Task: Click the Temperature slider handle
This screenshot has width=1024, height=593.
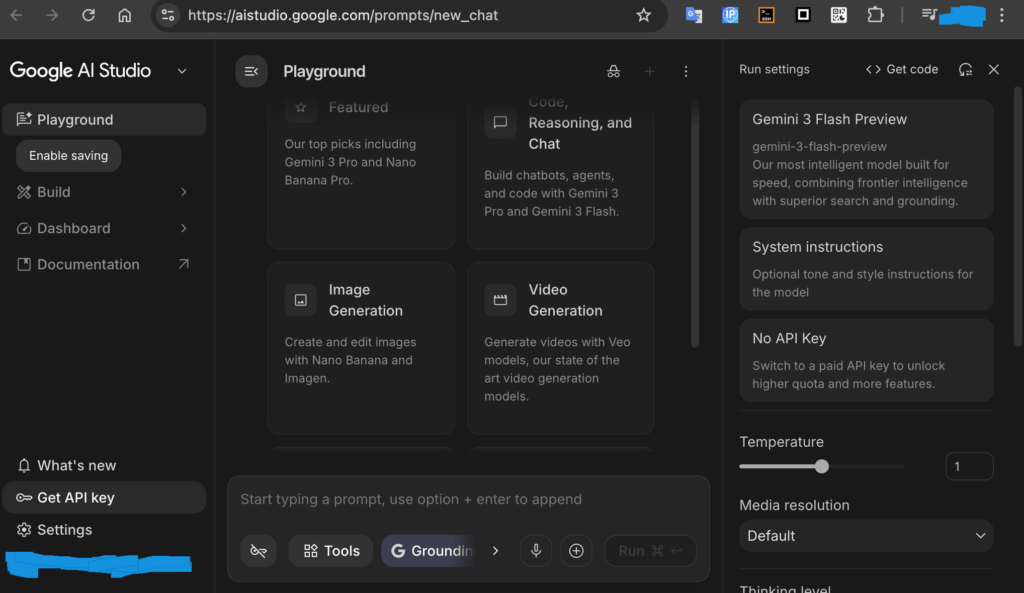Action: [x=822, y=466]
